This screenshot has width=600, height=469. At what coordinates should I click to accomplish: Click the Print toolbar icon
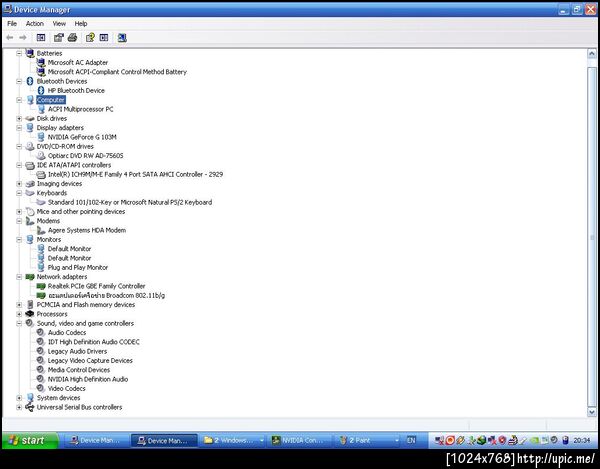click(x=72, y=37)
